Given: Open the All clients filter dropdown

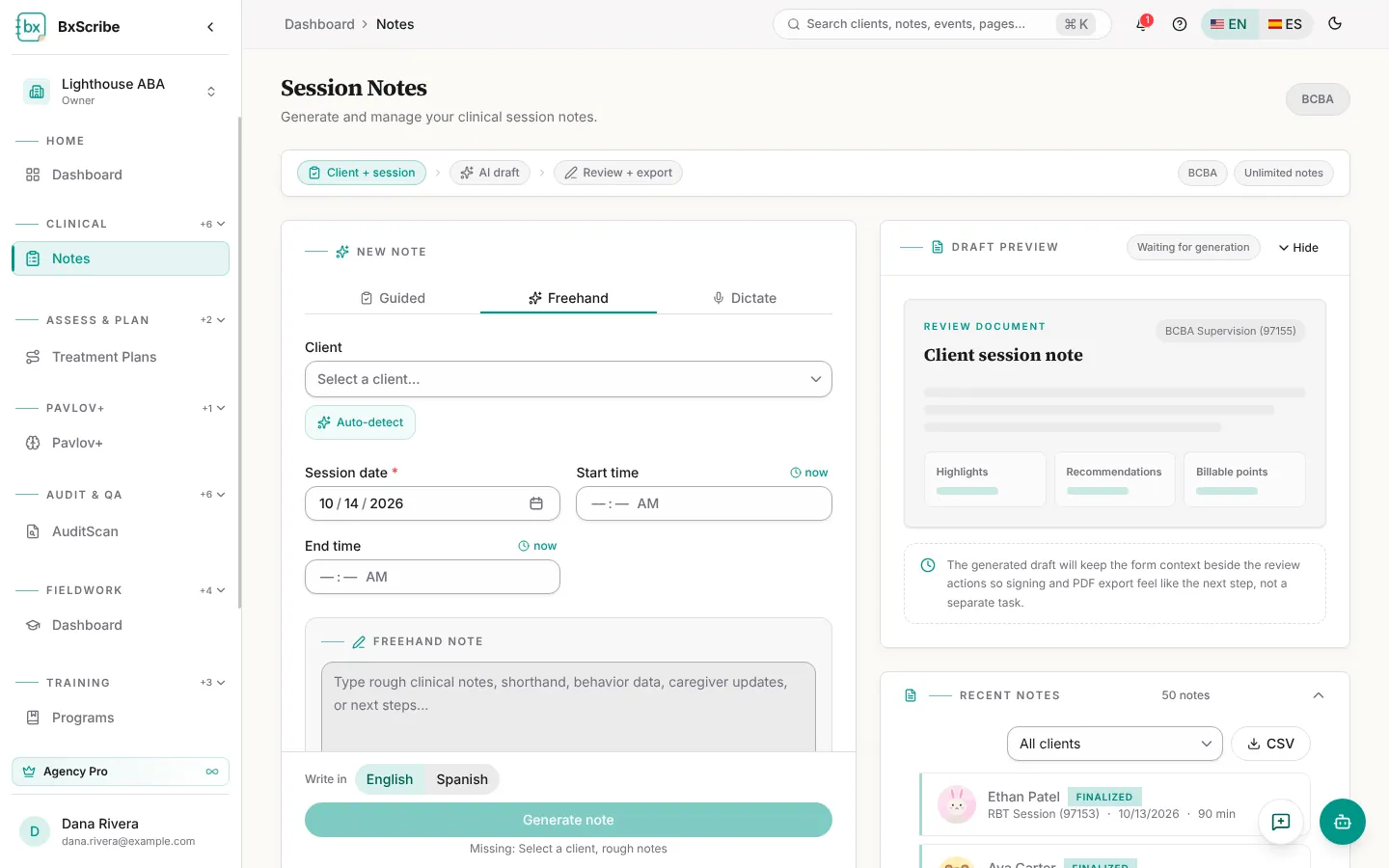Looking at the screenshot, I should 1115,744.
